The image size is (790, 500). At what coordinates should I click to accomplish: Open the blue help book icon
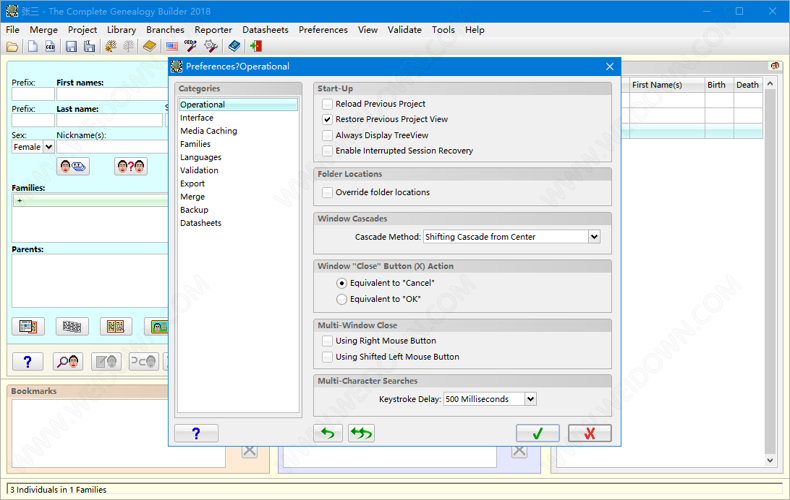pos(234,47)
